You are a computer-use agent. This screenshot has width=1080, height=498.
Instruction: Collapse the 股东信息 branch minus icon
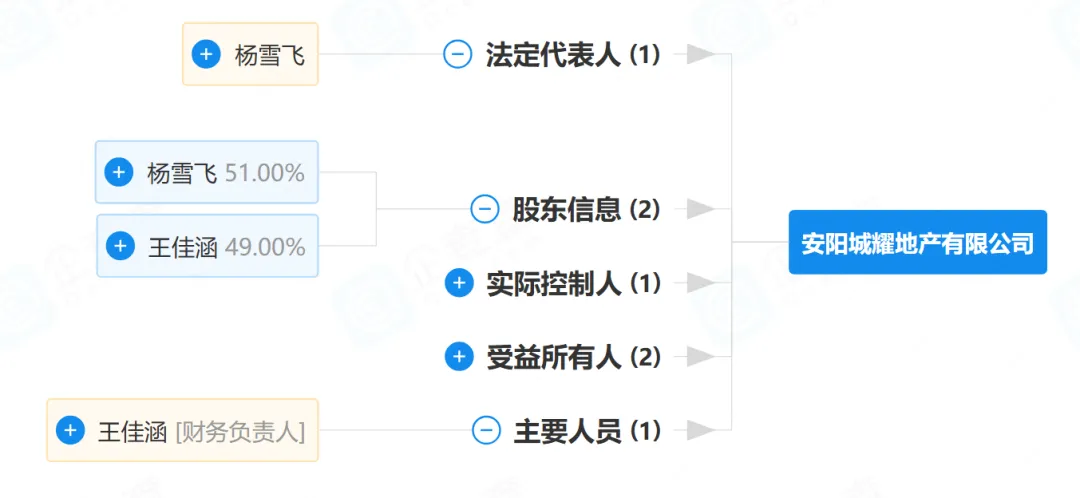(x=485, y=209)
